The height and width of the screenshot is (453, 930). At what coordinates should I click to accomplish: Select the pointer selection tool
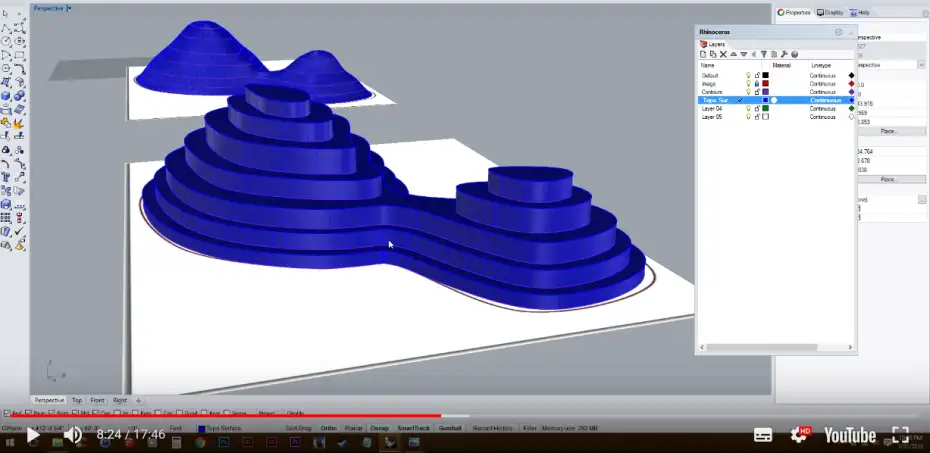(6, 13)
